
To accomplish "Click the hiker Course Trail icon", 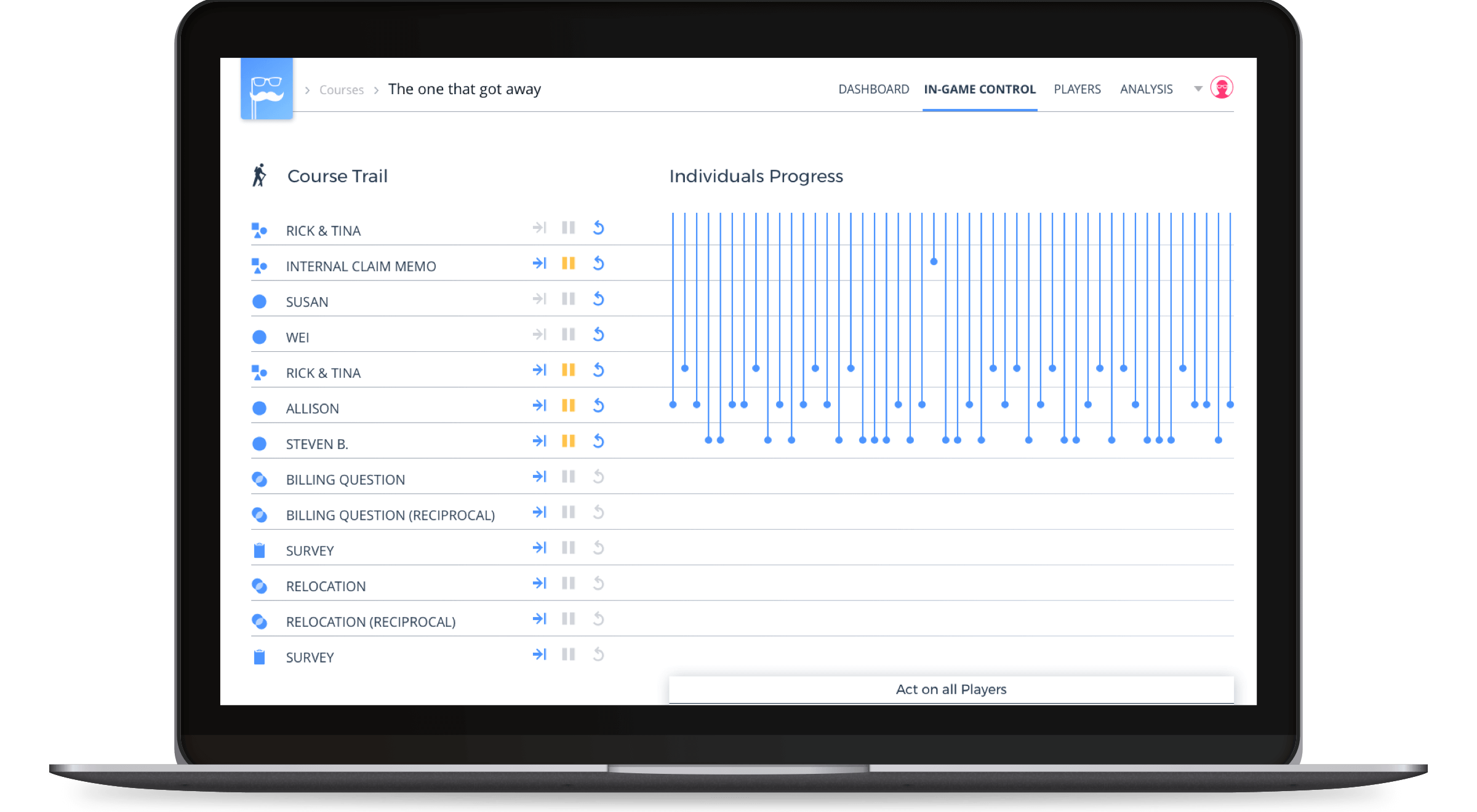I will pyautogui.click(x=259, y=175).
